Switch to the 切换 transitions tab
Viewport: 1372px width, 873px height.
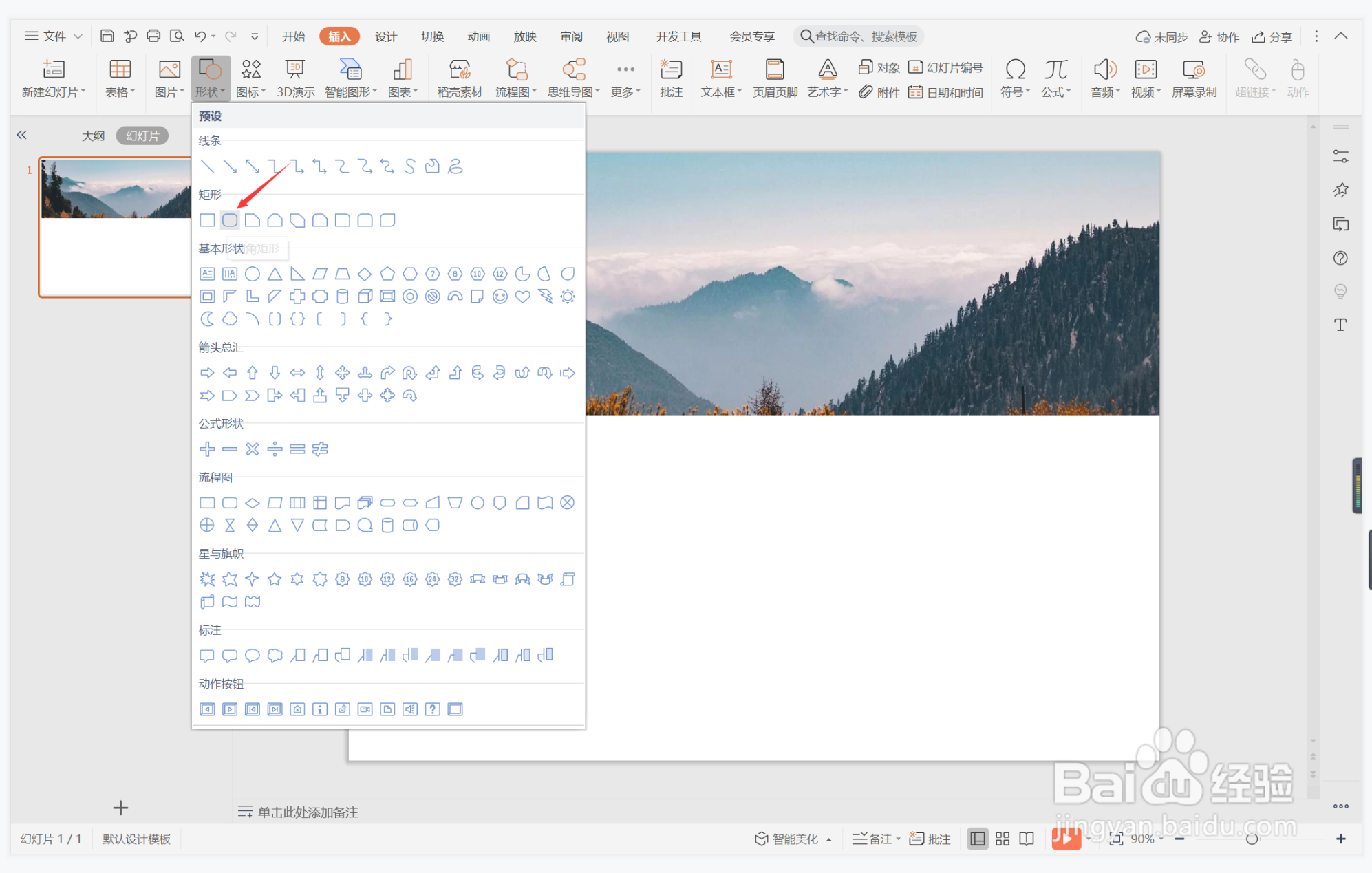click(433, 36)
